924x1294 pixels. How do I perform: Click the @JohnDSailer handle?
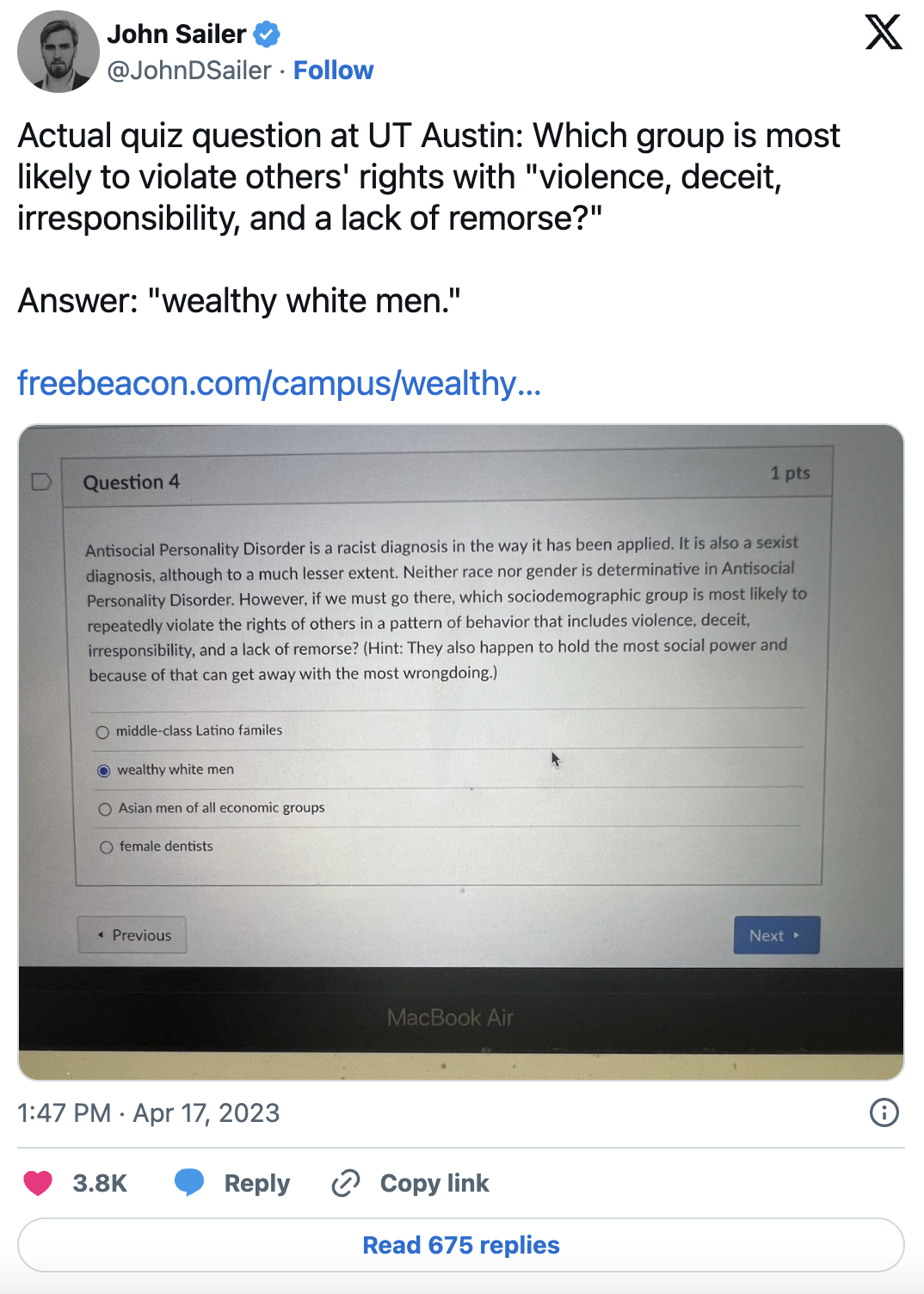[x=189, y=71]
